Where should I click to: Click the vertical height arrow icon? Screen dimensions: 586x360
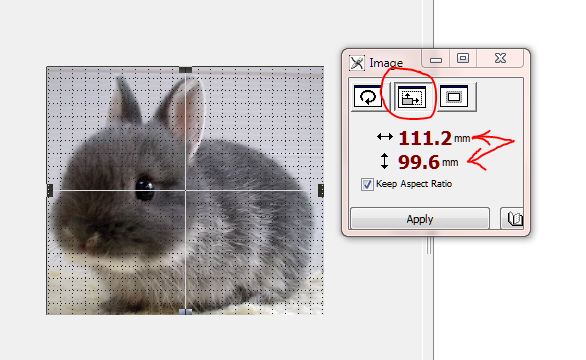pyautogui.click(x=385, y=161)
